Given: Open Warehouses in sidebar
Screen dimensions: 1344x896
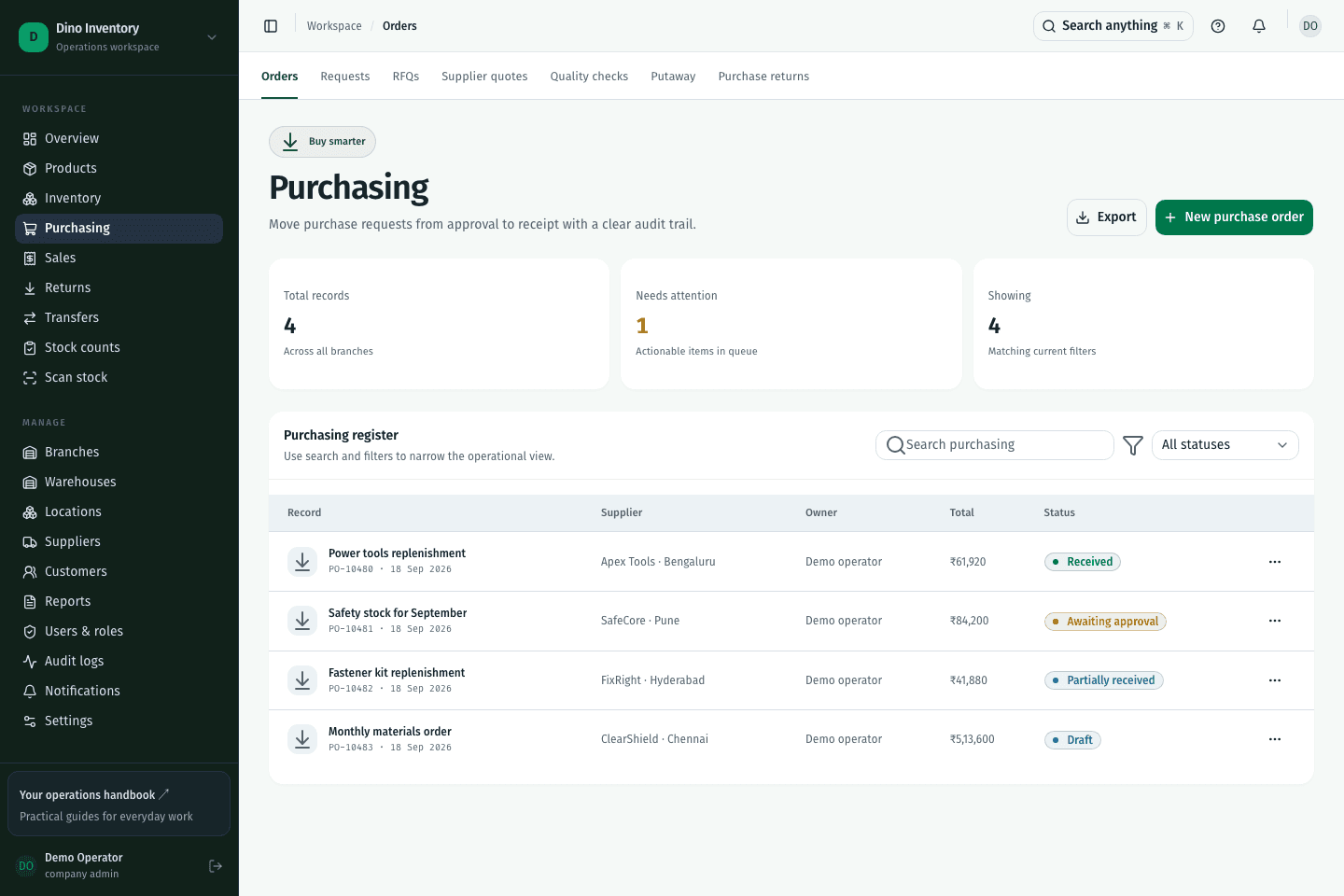Looking at the screenshot, I should pos(119,482).
